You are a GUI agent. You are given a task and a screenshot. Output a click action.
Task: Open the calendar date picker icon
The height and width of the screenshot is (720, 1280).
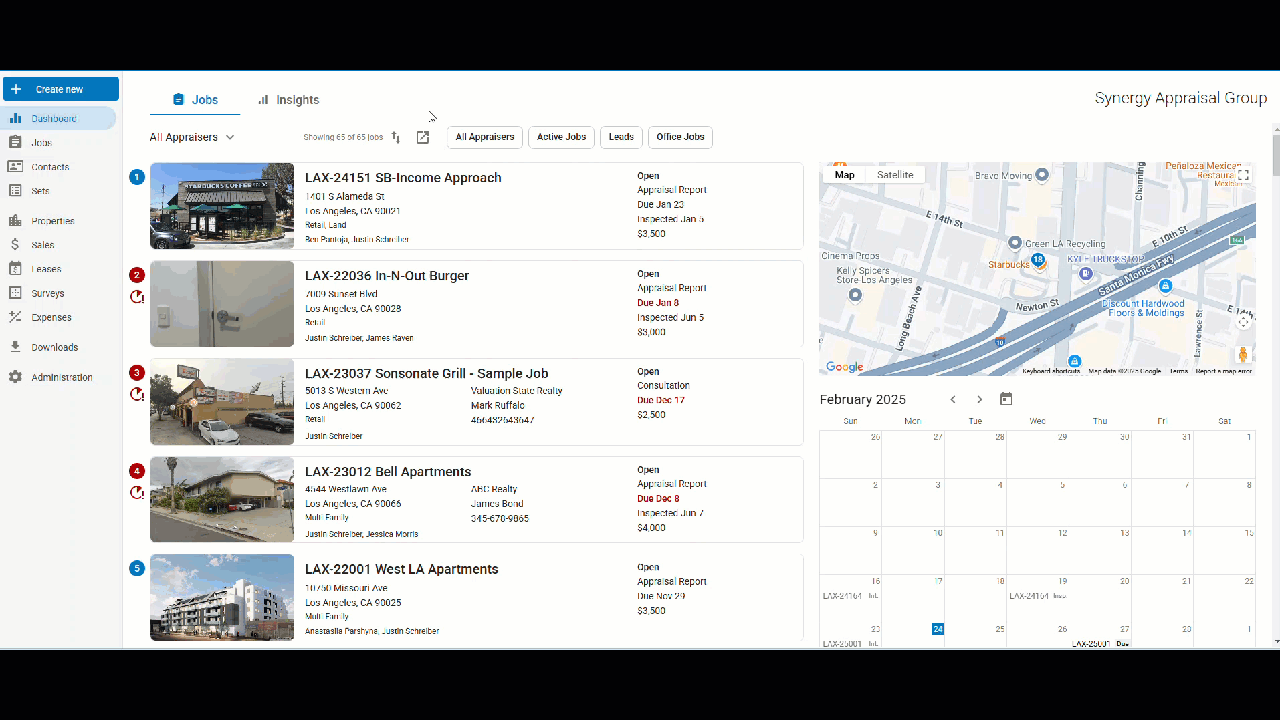point(1006,399)
